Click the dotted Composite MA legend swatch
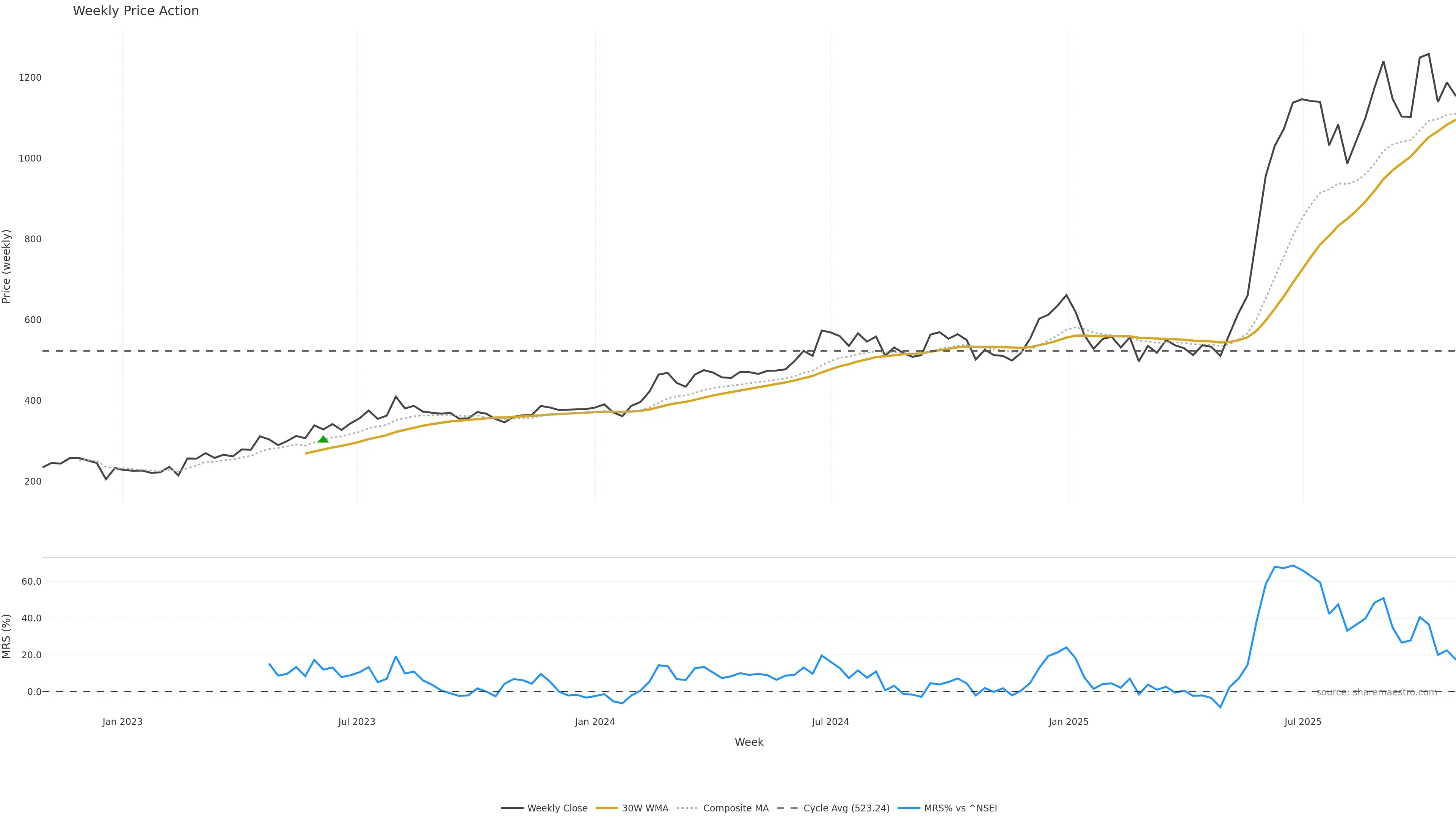 tap(687, 808)
